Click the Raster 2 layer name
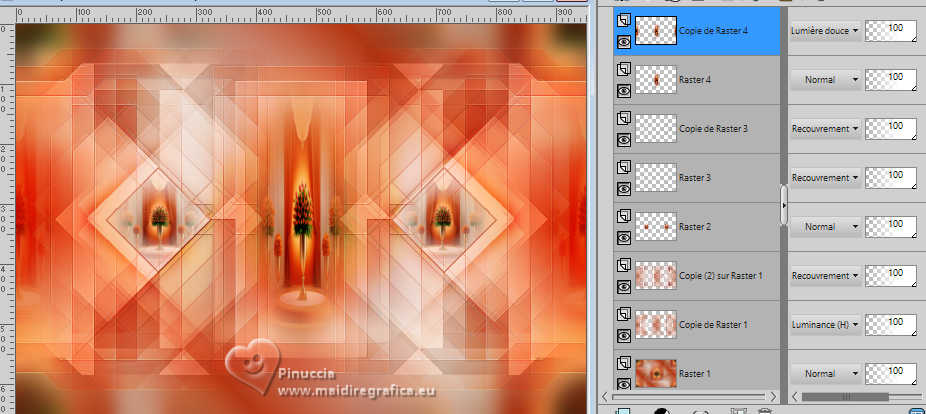The height and width of the screenshot is (414, 926). tap(694, 227)
